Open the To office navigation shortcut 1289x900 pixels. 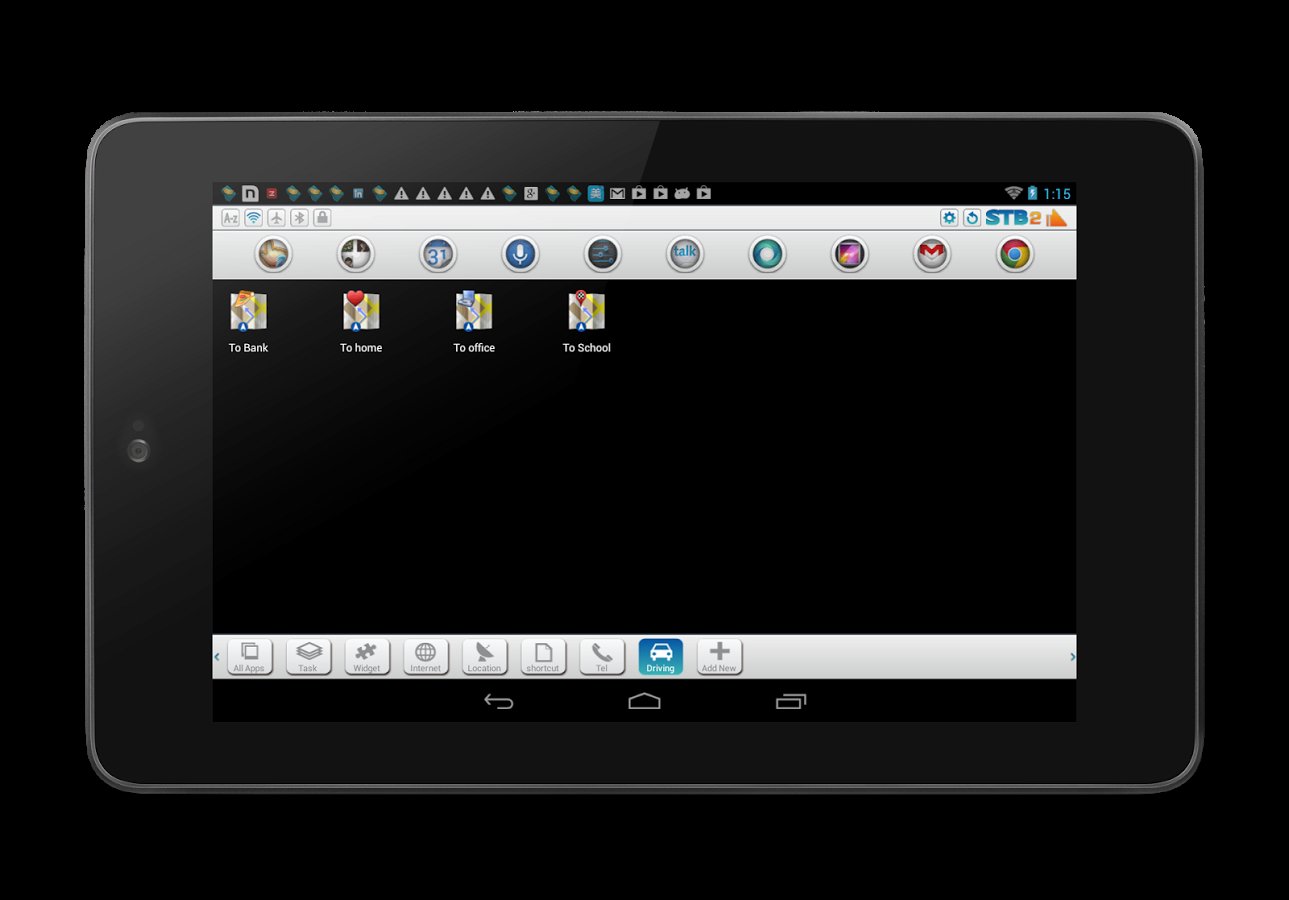[473, 312]
